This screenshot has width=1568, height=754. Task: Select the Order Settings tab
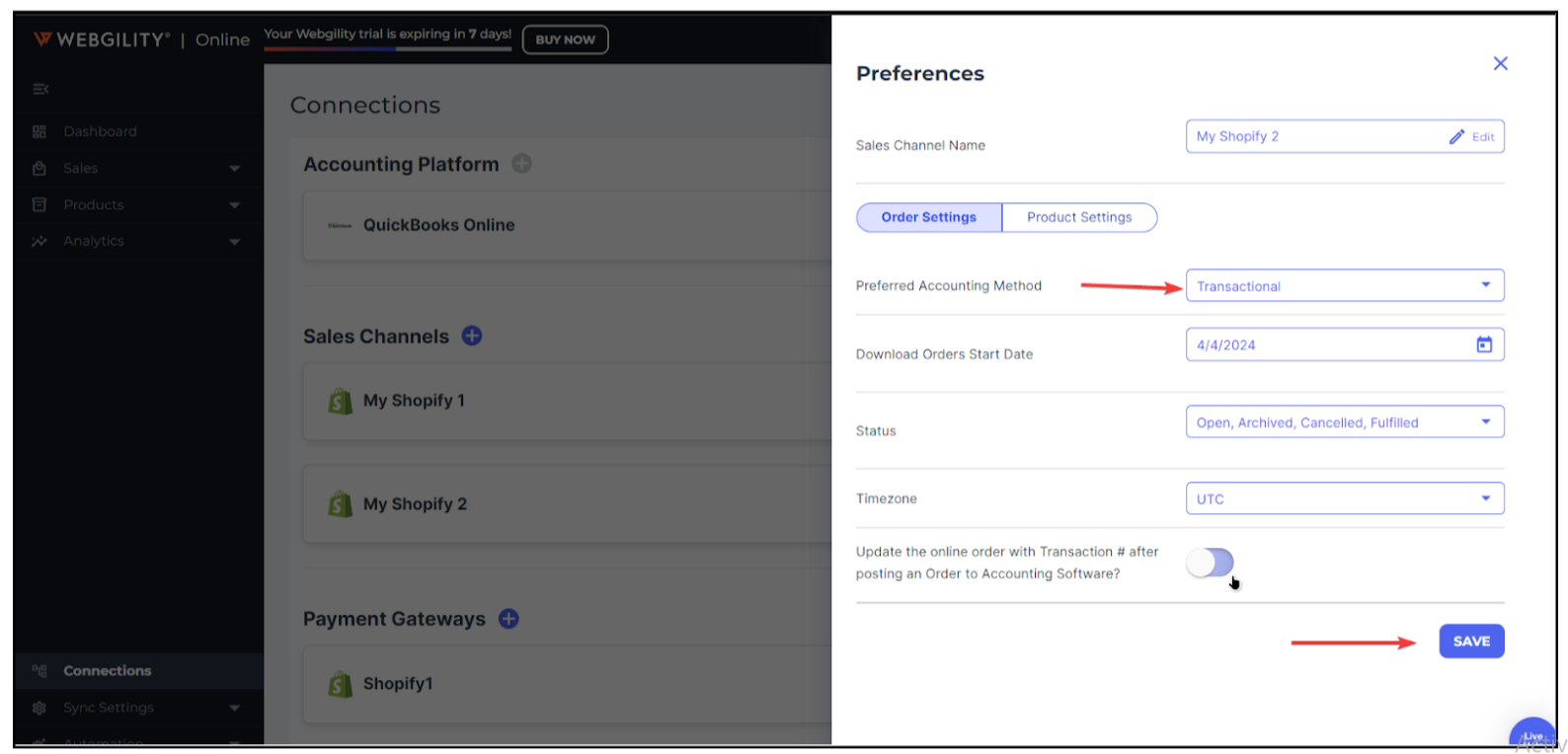coord(928,217)
